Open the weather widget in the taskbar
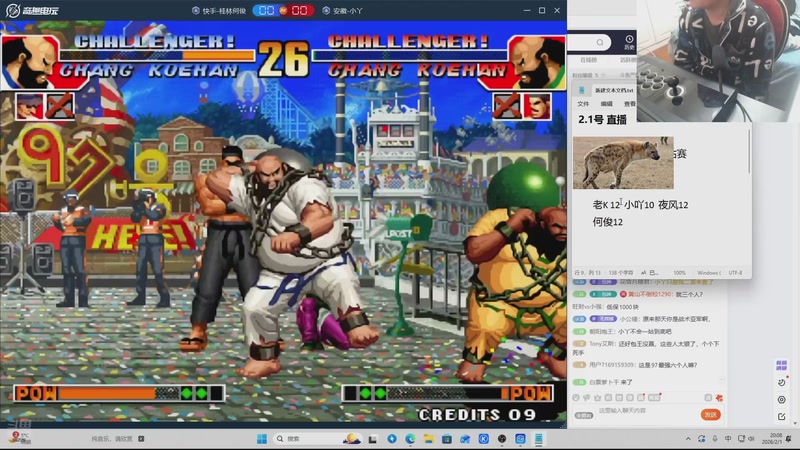 click(18, 438)
